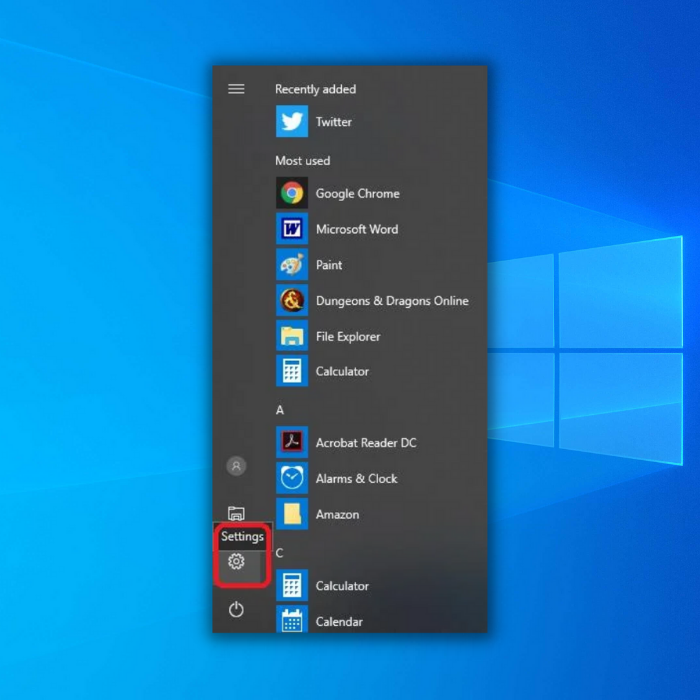Open the Documents icon in the sidebar
Screen dimensions: 700x700
pos(236,513)
